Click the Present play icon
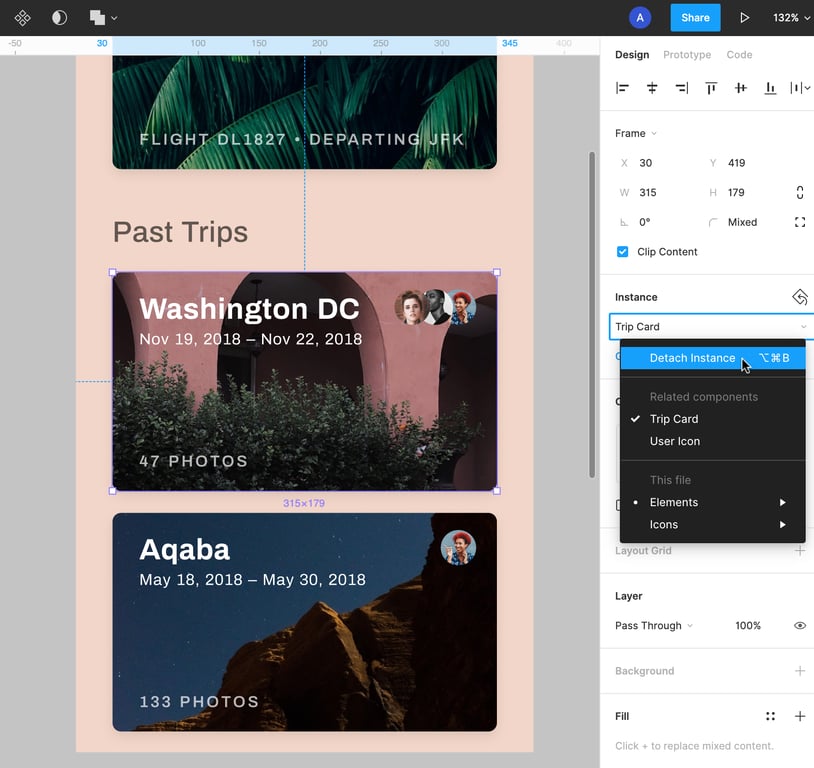Screen dimensions: 814x768 click(744, 18)
